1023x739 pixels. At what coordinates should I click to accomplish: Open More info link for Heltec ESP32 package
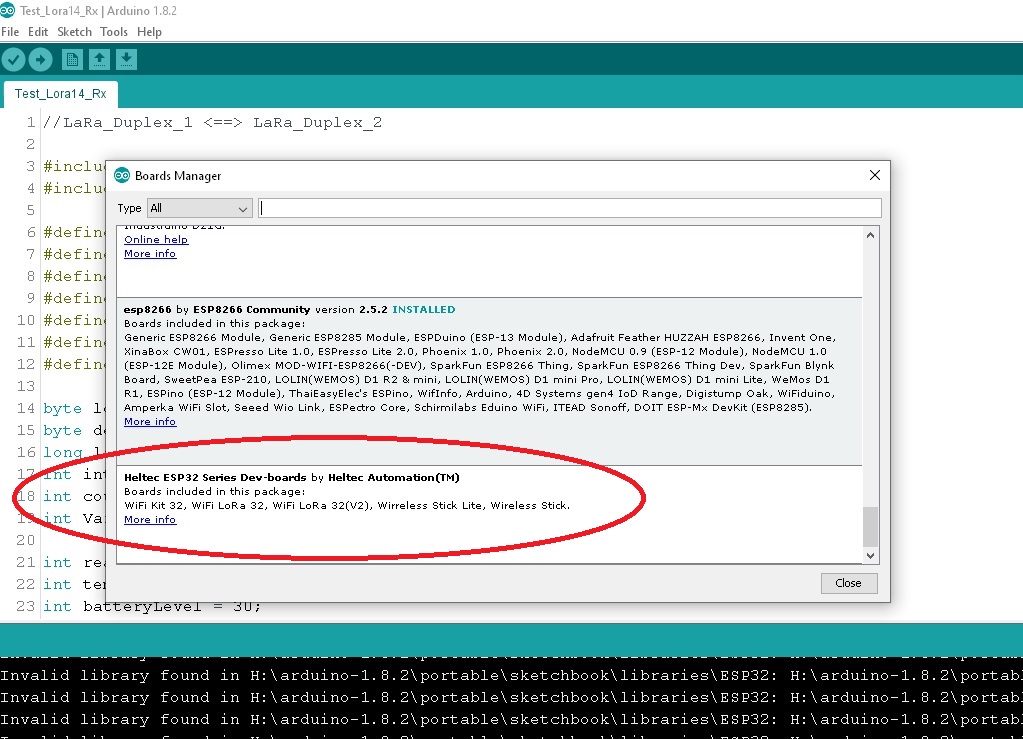tap(150, 520)
